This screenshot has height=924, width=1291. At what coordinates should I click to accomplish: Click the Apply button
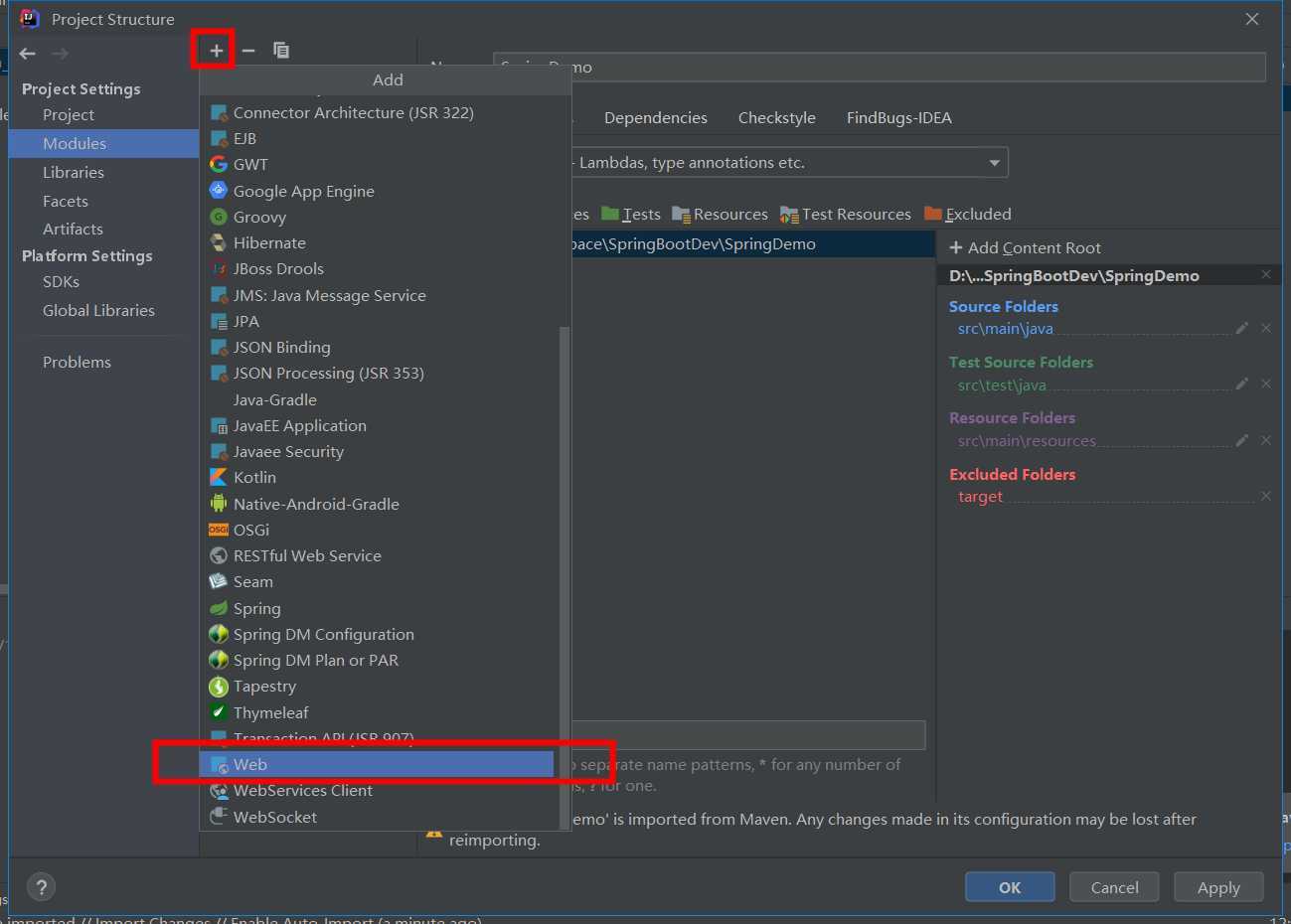(x=1218, y=887)
